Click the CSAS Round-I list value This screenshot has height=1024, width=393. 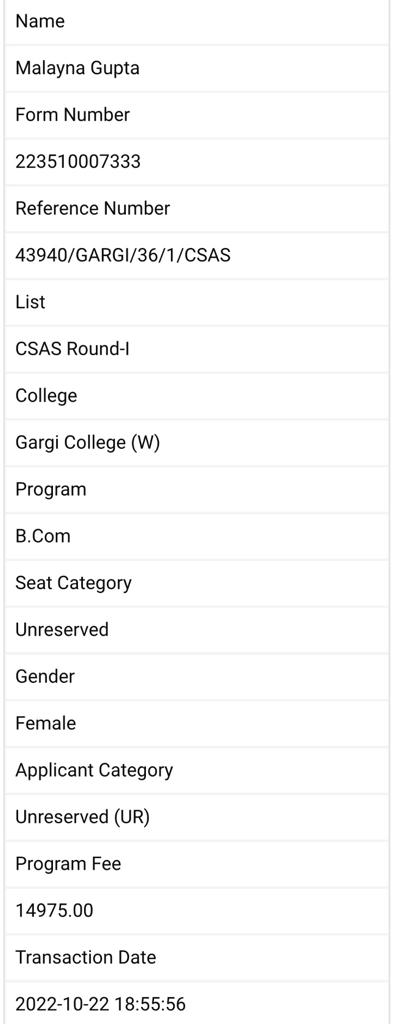coord(72,349)
